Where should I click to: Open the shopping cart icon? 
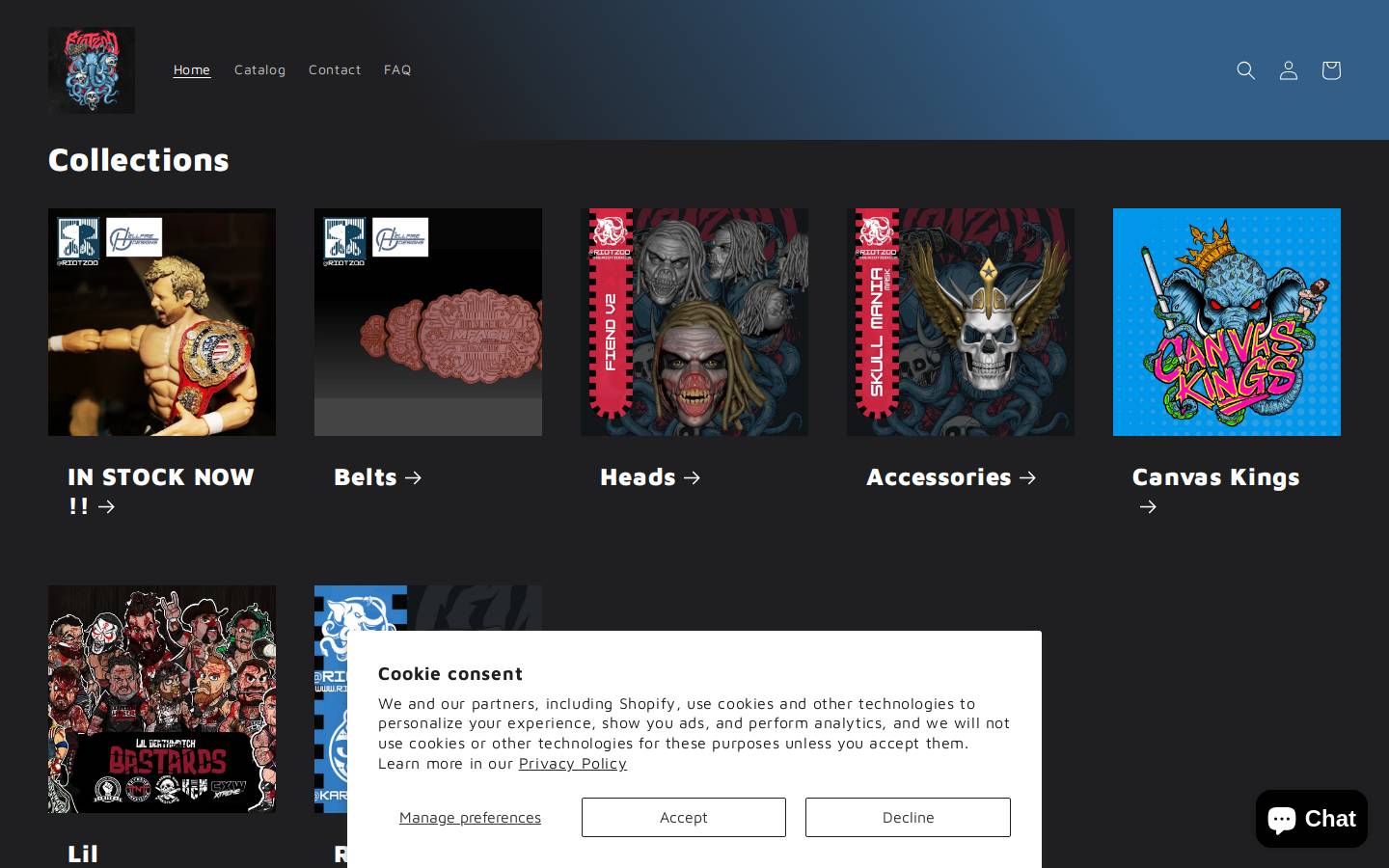pos(1331,70)
